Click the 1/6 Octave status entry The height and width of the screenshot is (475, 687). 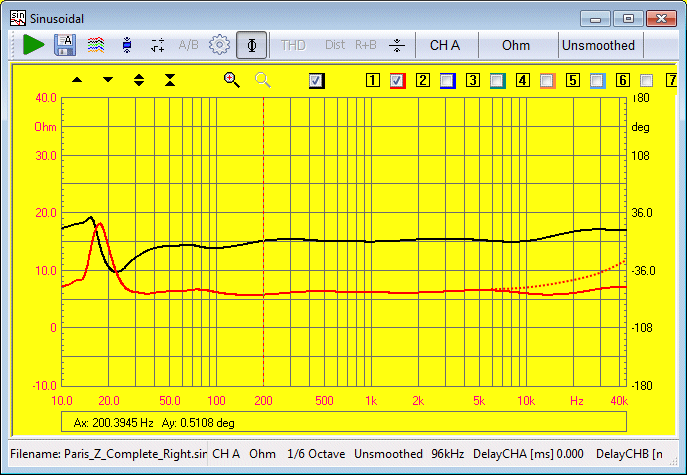[316, 454]
